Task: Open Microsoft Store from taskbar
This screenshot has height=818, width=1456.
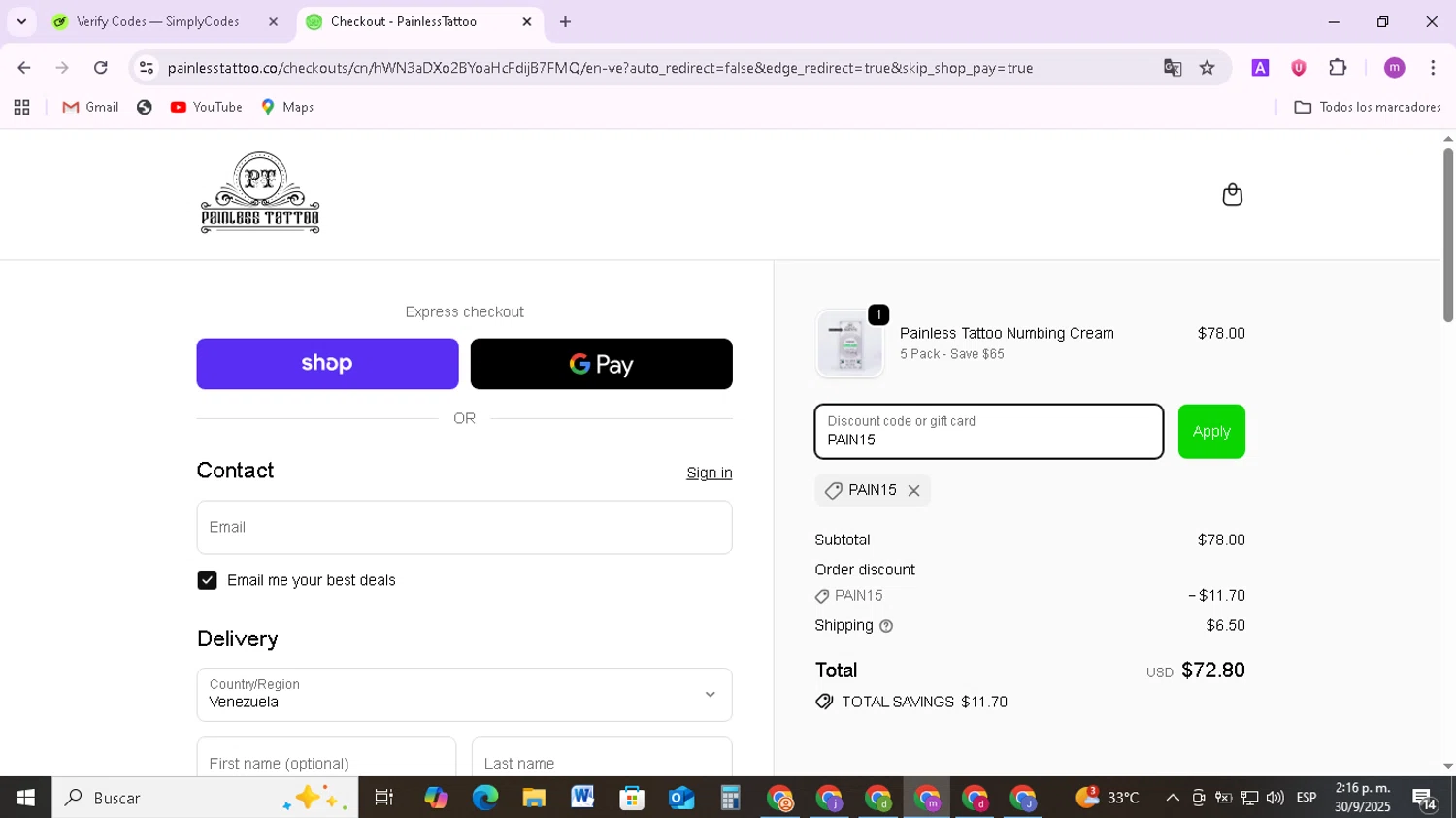Action: point(632,798)
